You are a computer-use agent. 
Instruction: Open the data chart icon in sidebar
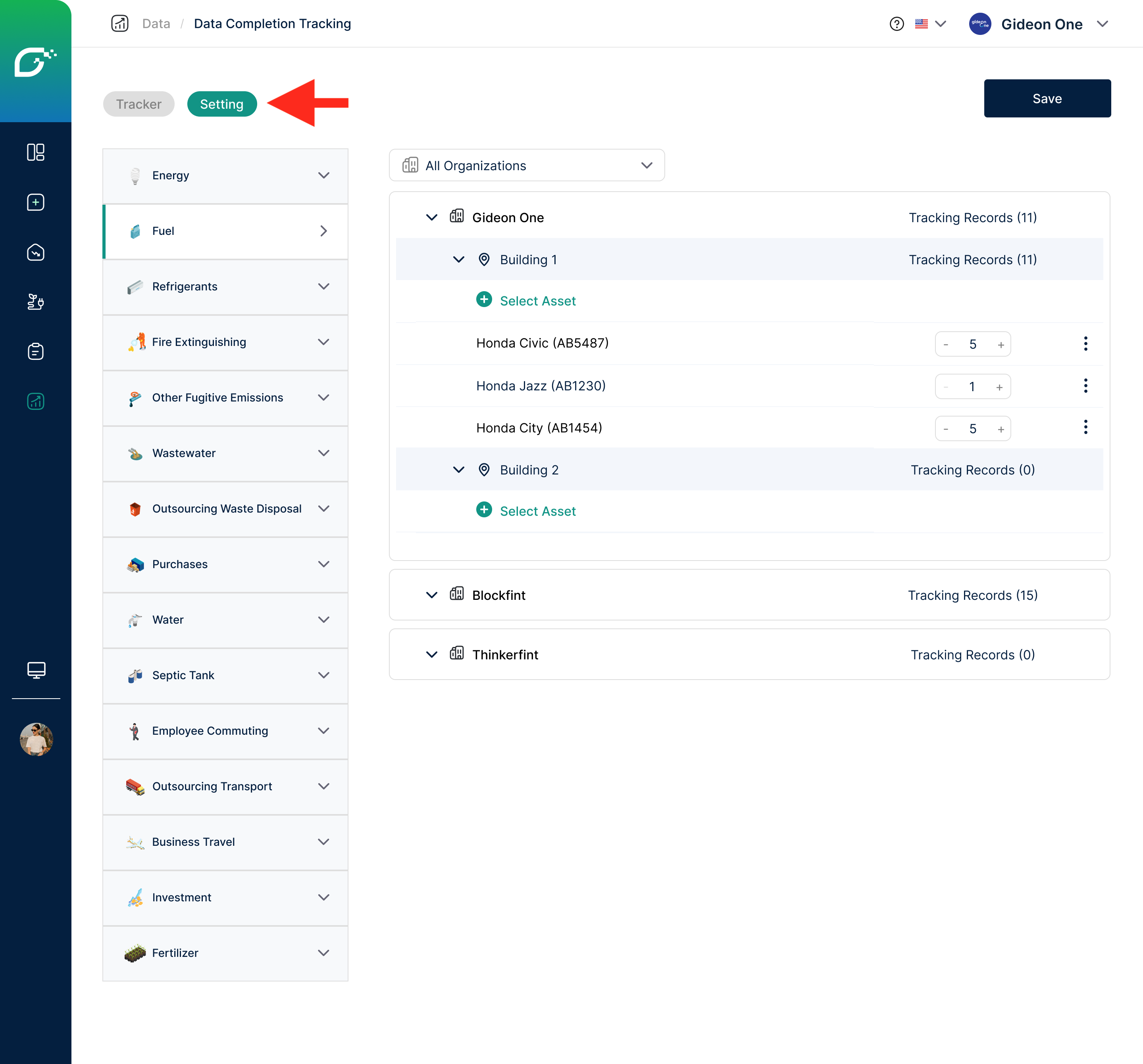[x=36, y=401]
